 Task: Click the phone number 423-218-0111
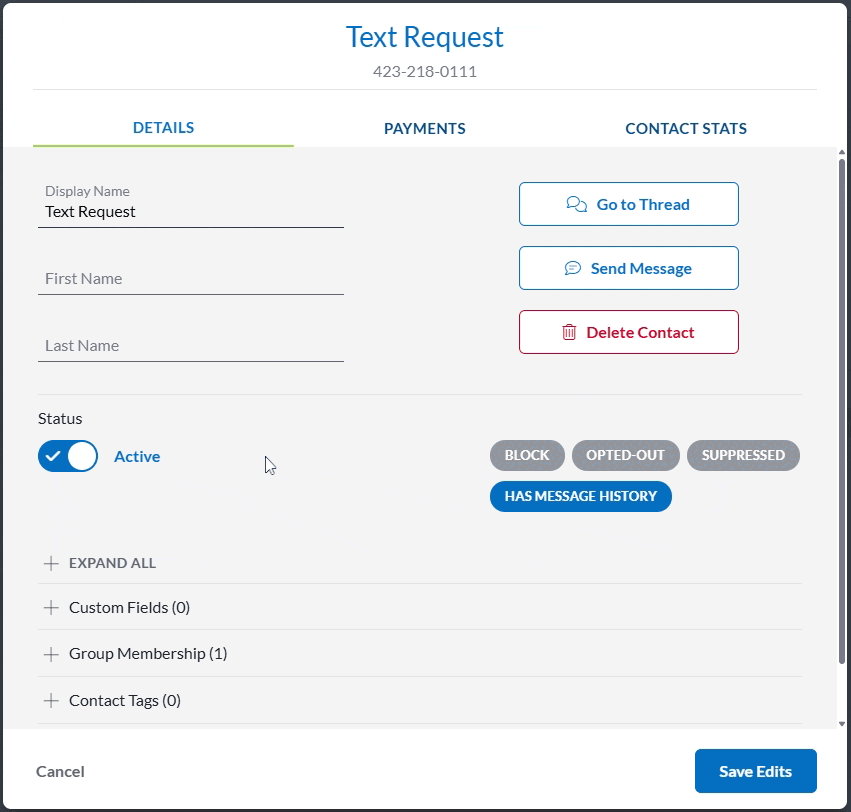point(424,72)
